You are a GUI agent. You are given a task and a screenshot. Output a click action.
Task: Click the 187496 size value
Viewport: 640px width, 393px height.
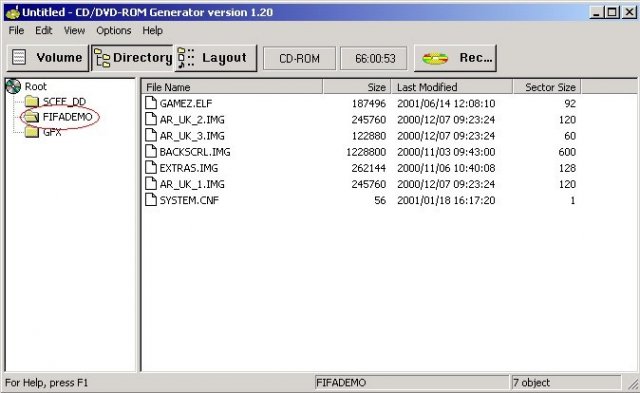click(x=369, y=103)
